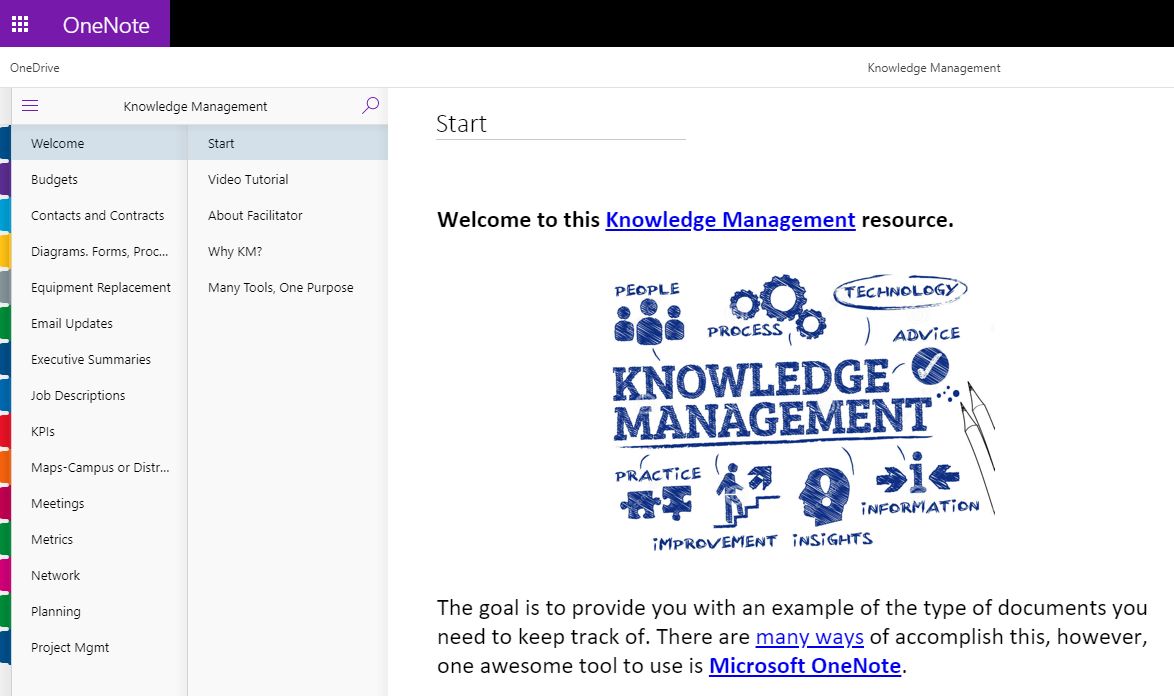Select the Knowledge Management illustration image
Image resolution: width=1174 pixels, height=696 pixels.
[x=803, y=412]
